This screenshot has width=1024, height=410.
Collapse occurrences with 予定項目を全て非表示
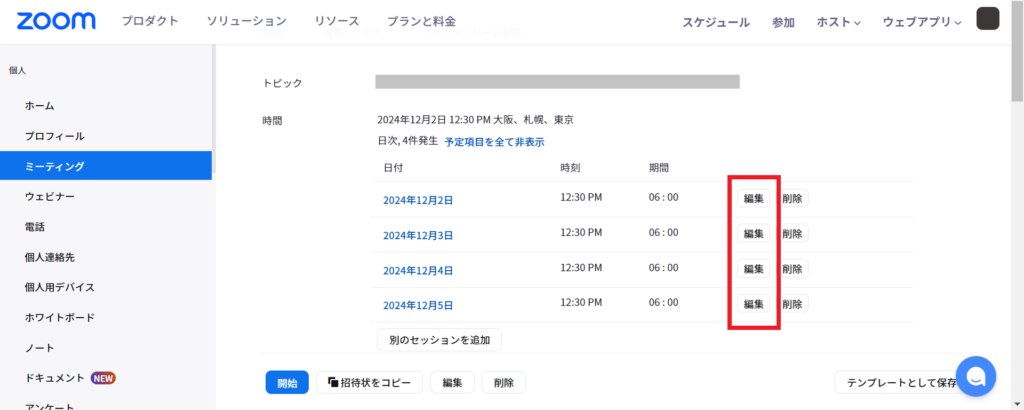[494, 142]
